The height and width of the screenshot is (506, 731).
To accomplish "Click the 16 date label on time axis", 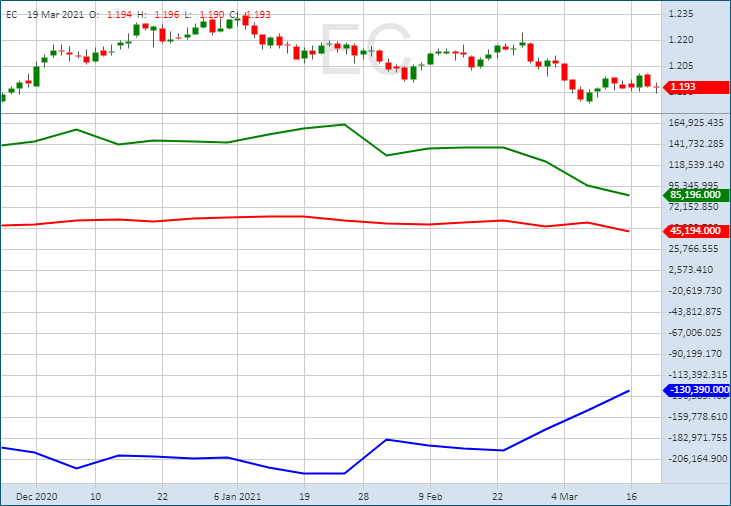I will [x=631, y=497].
